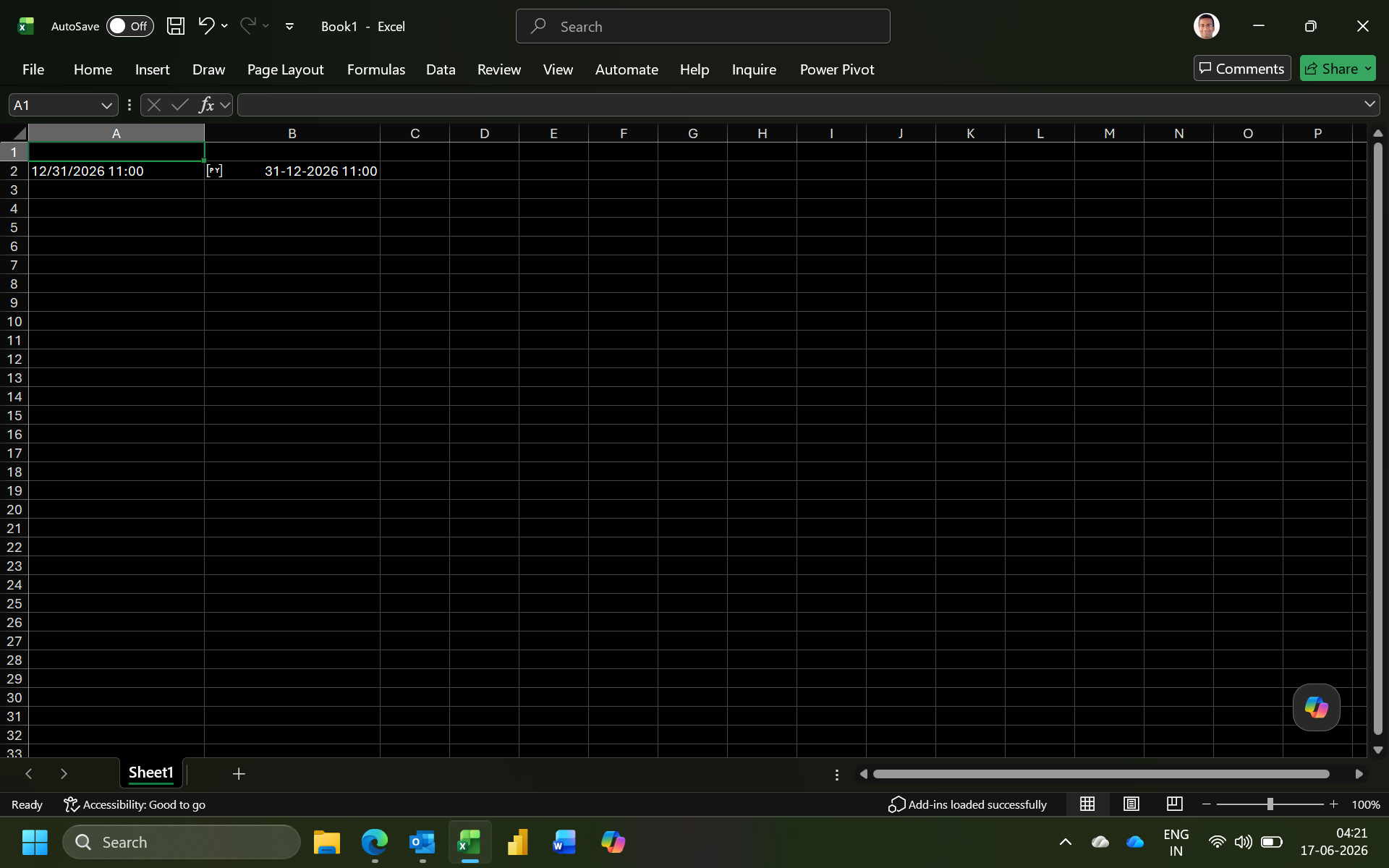Expand Undo history dropdown arrow

pyautogui.click(x=224, y=26)
